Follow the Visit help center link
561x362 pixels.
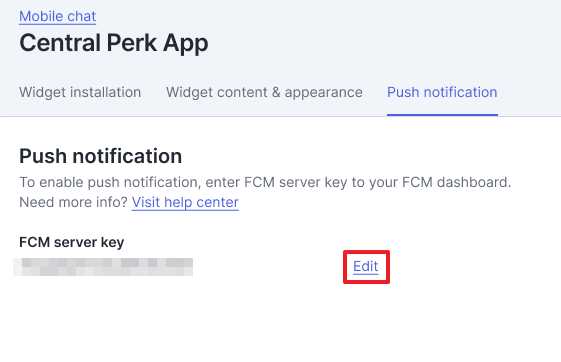click(x=185, y=202)
